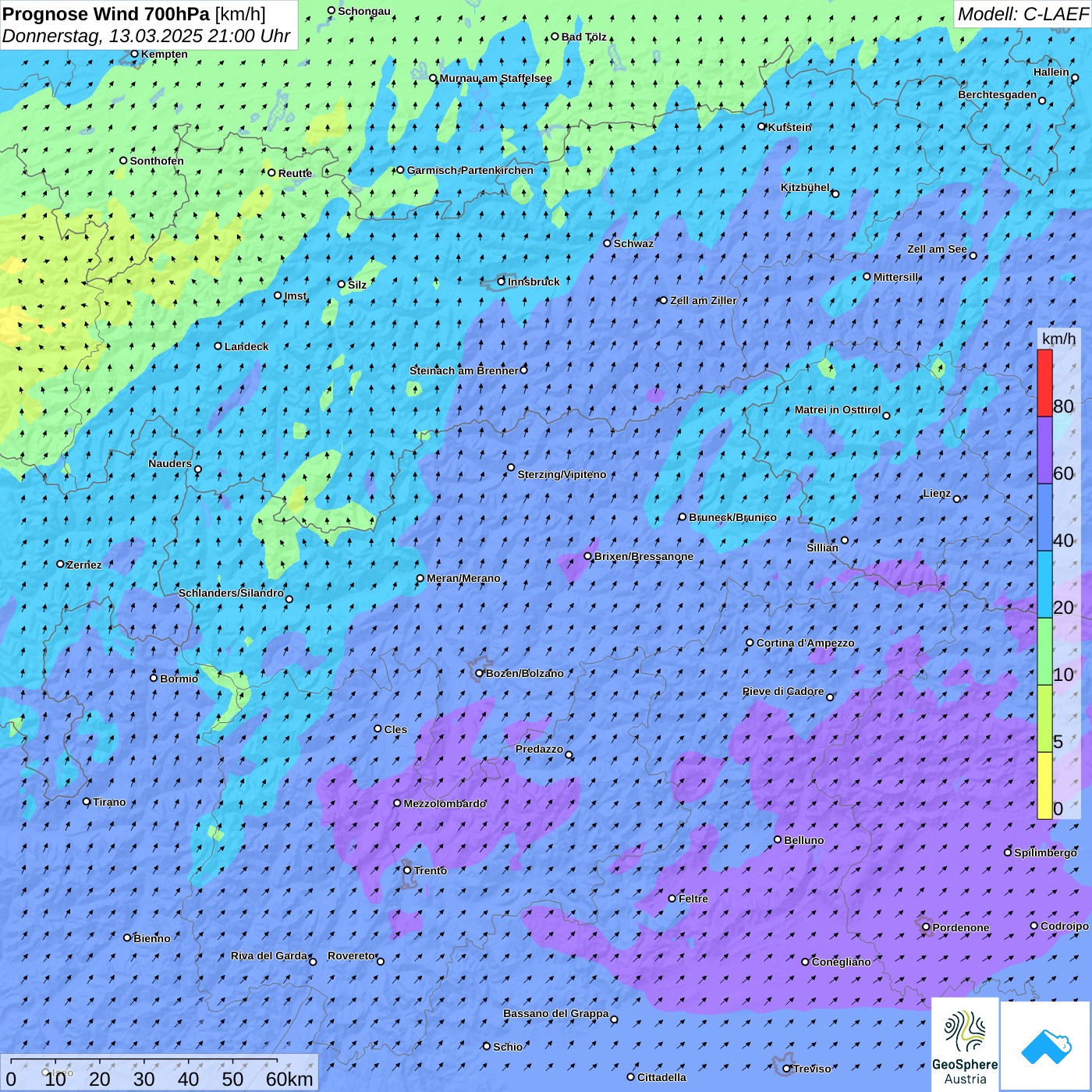This screenshot has height=1092, width=1092.
Task: Click the Mezzolombardo label
Action: pos(445,803)
